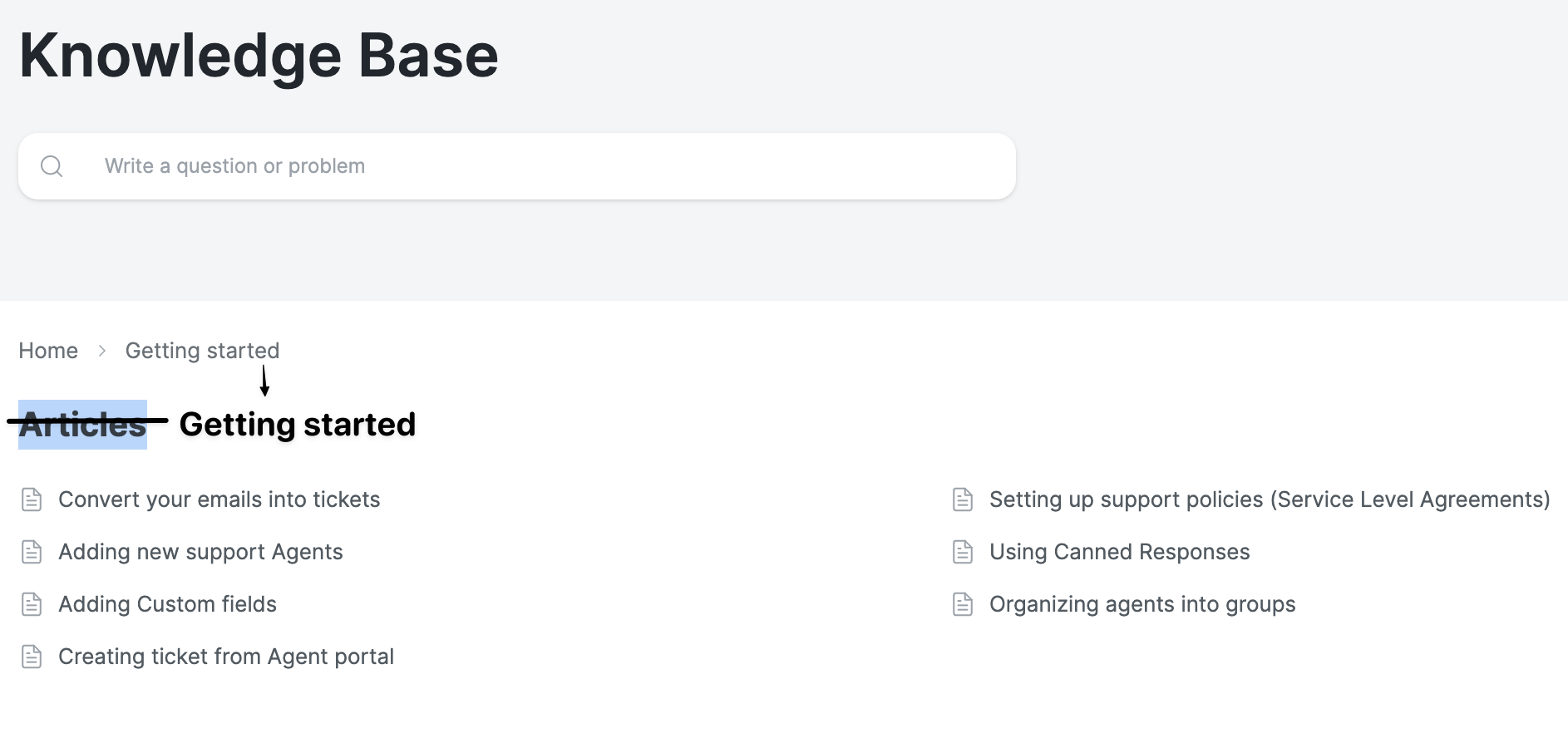The width and height of the screenshot is (1568, 738).
Task: Click the question search input field
Action: tap(515, 165)
